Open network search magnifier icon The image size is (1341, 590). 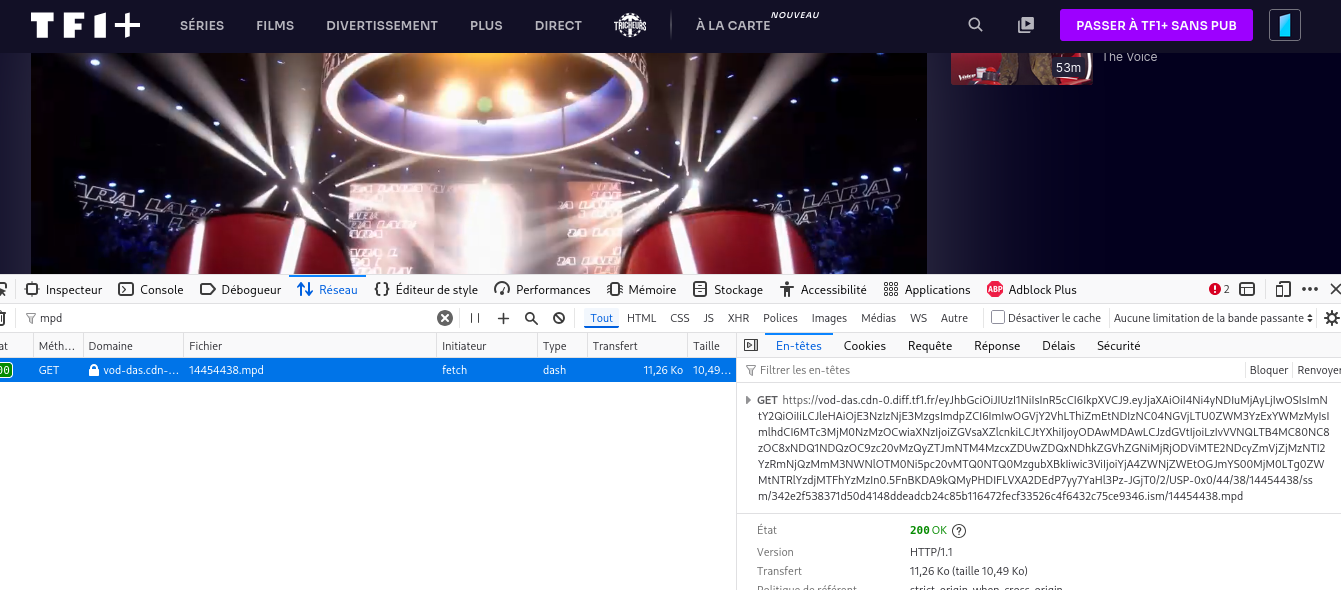tap(531, 318)
